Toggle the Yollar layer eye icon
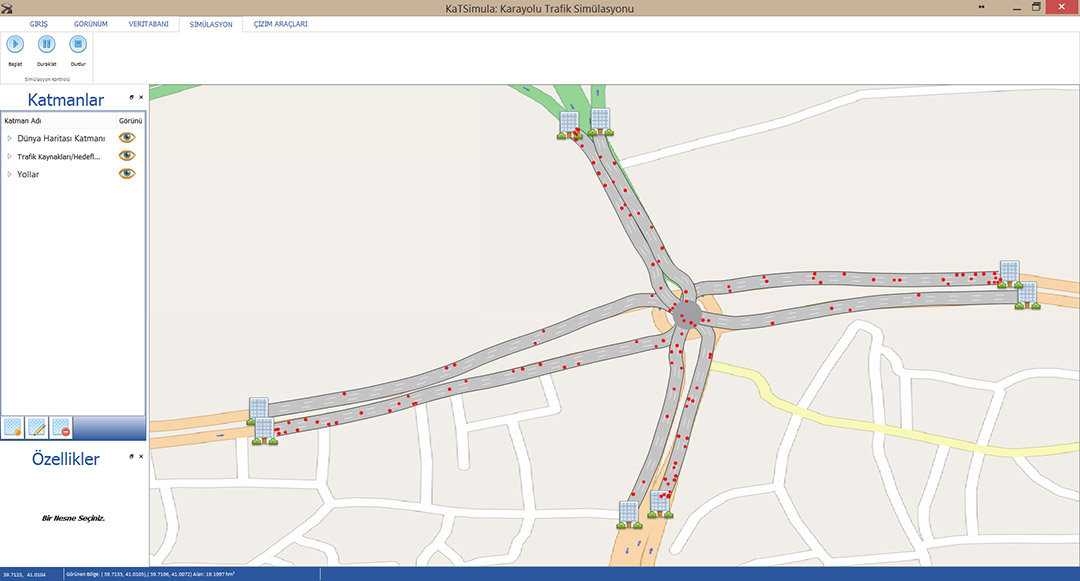 [126, 174]
